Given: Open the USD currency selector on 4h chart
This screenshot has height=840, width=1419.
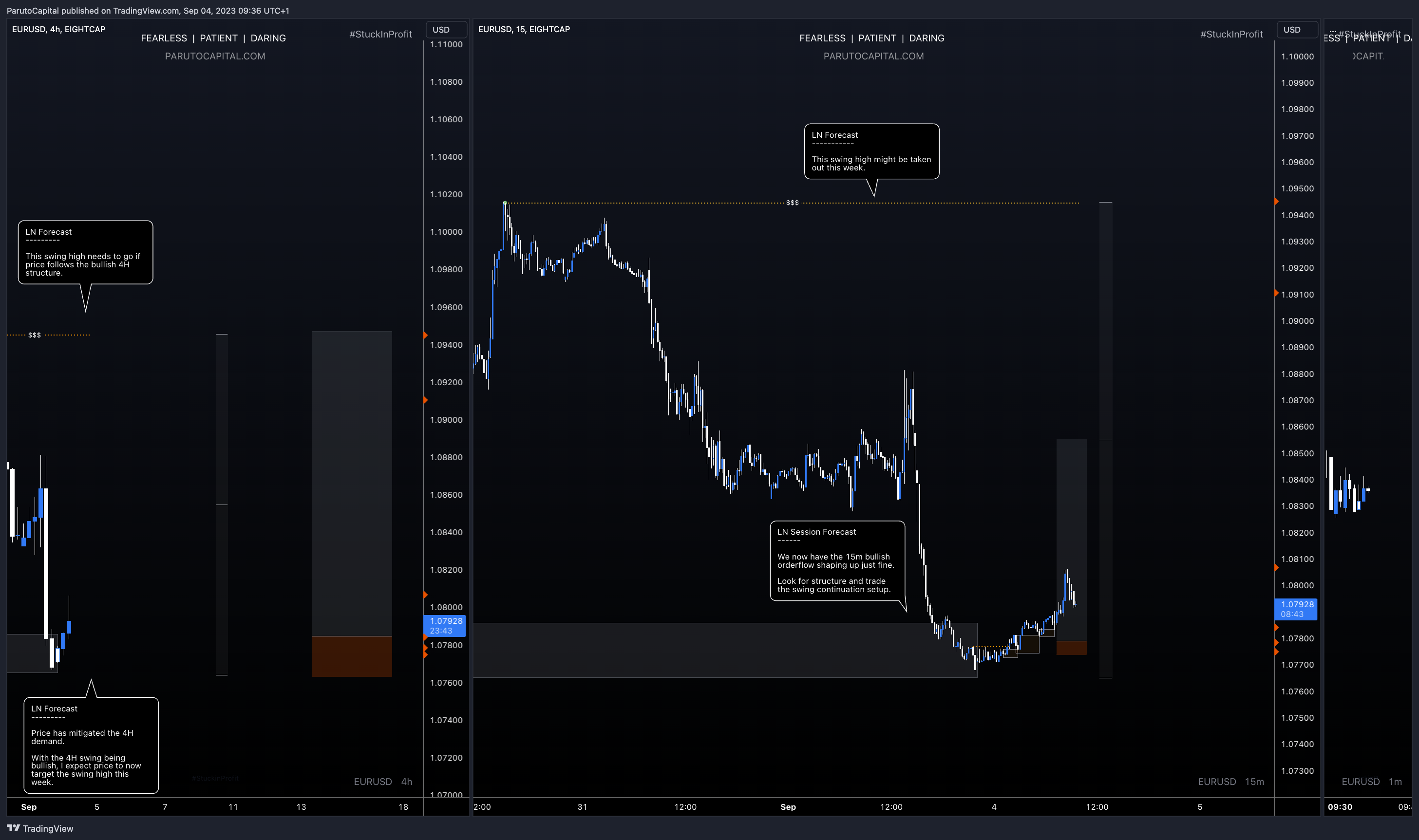Looking at the screenshot, I should (446, 29).
